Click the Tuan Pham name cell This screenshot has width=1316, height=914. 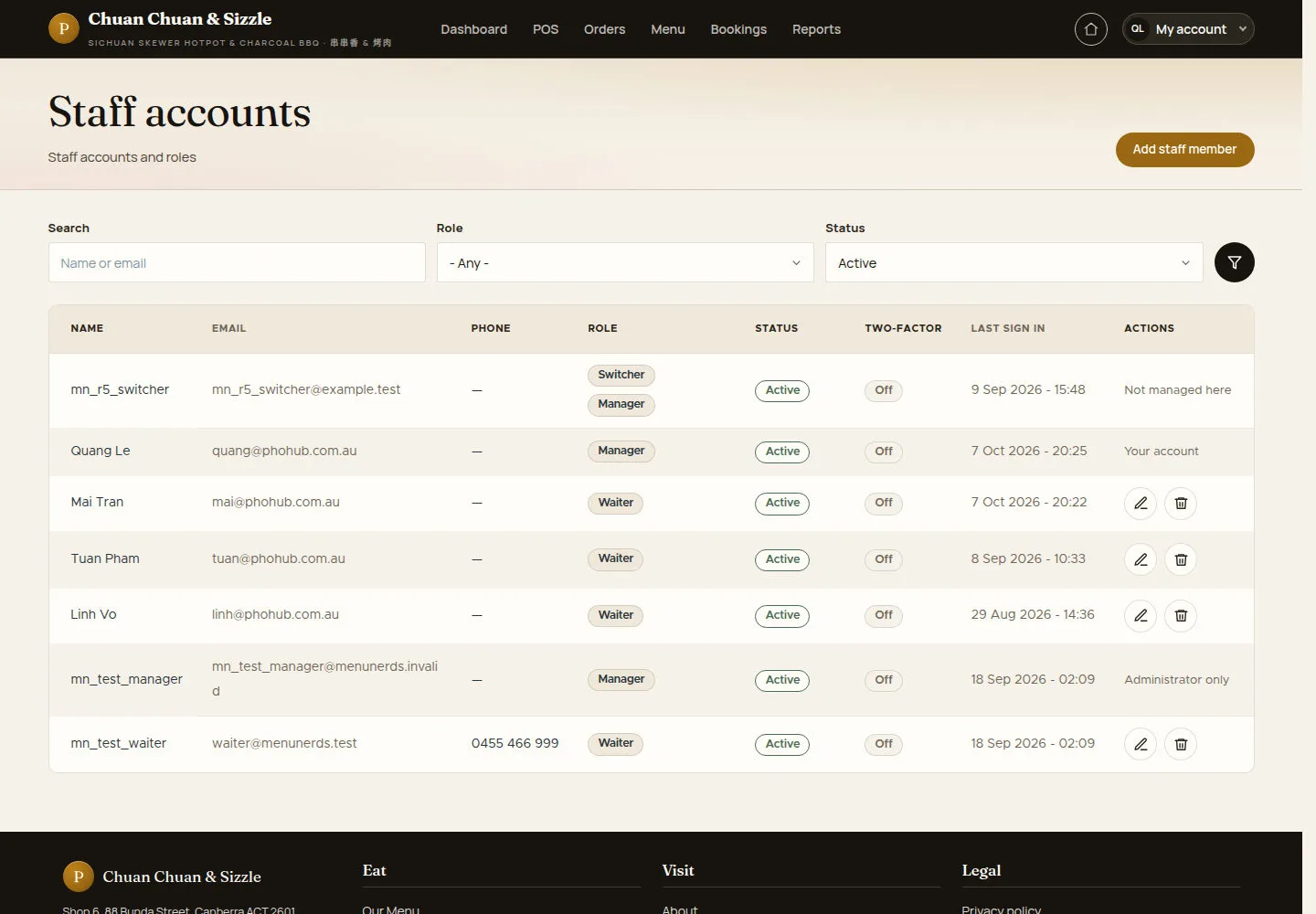(105, 558)
